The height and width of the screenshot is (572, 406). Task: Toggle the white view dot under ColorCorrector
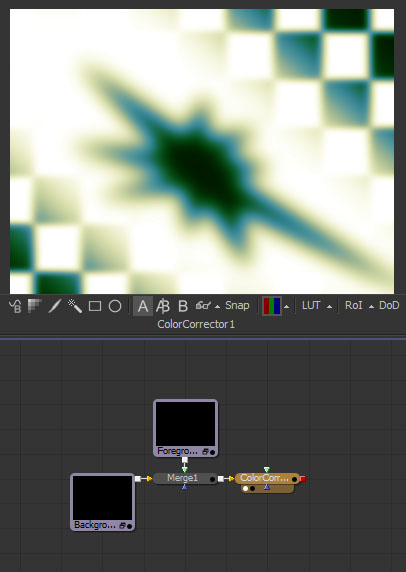click(x=245, y=488)
